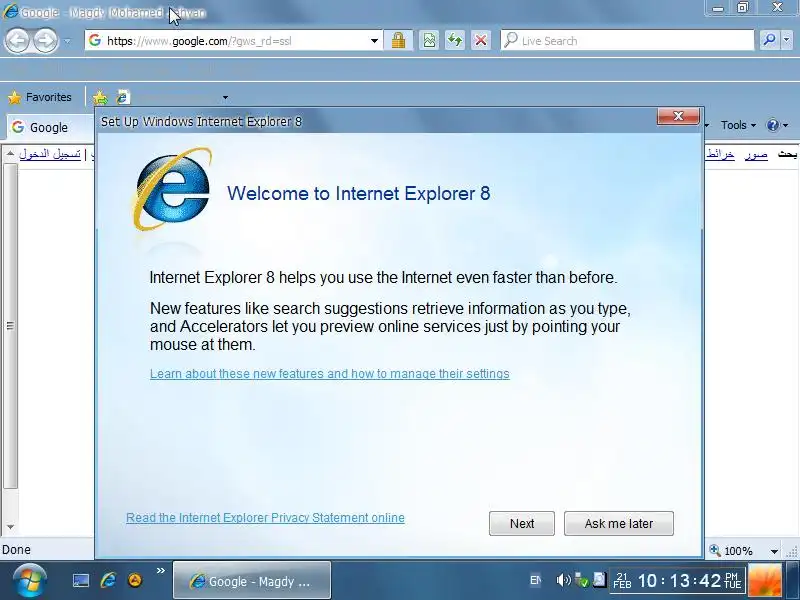The height and width of the screenshot is (600, 800).
Task: Open the Arabic Images link on Google page
Action: [x=756, y=154]
